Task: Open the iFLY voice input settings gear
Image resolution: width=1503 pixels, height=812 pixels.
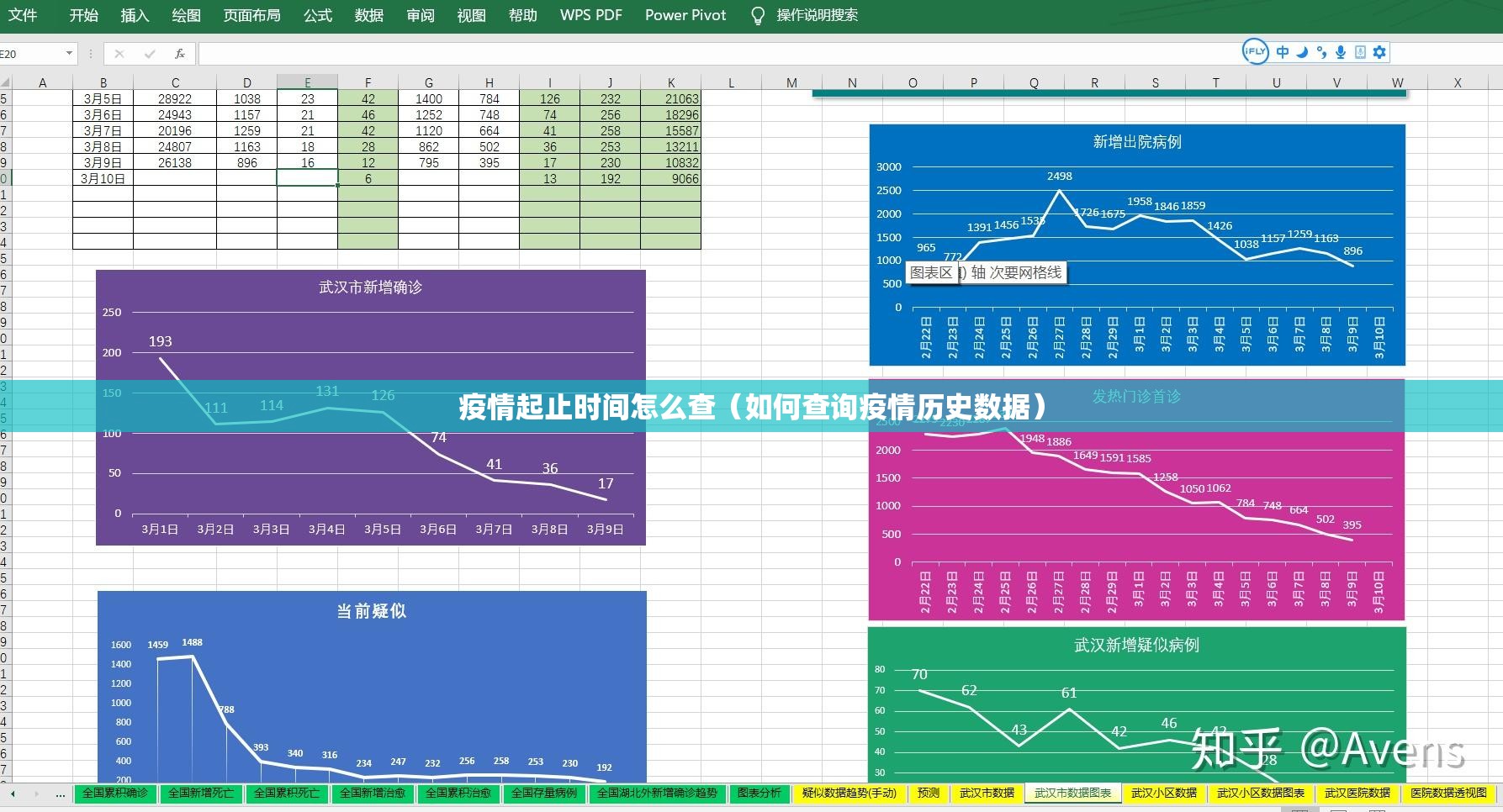Action: [x=1379, y=51]
